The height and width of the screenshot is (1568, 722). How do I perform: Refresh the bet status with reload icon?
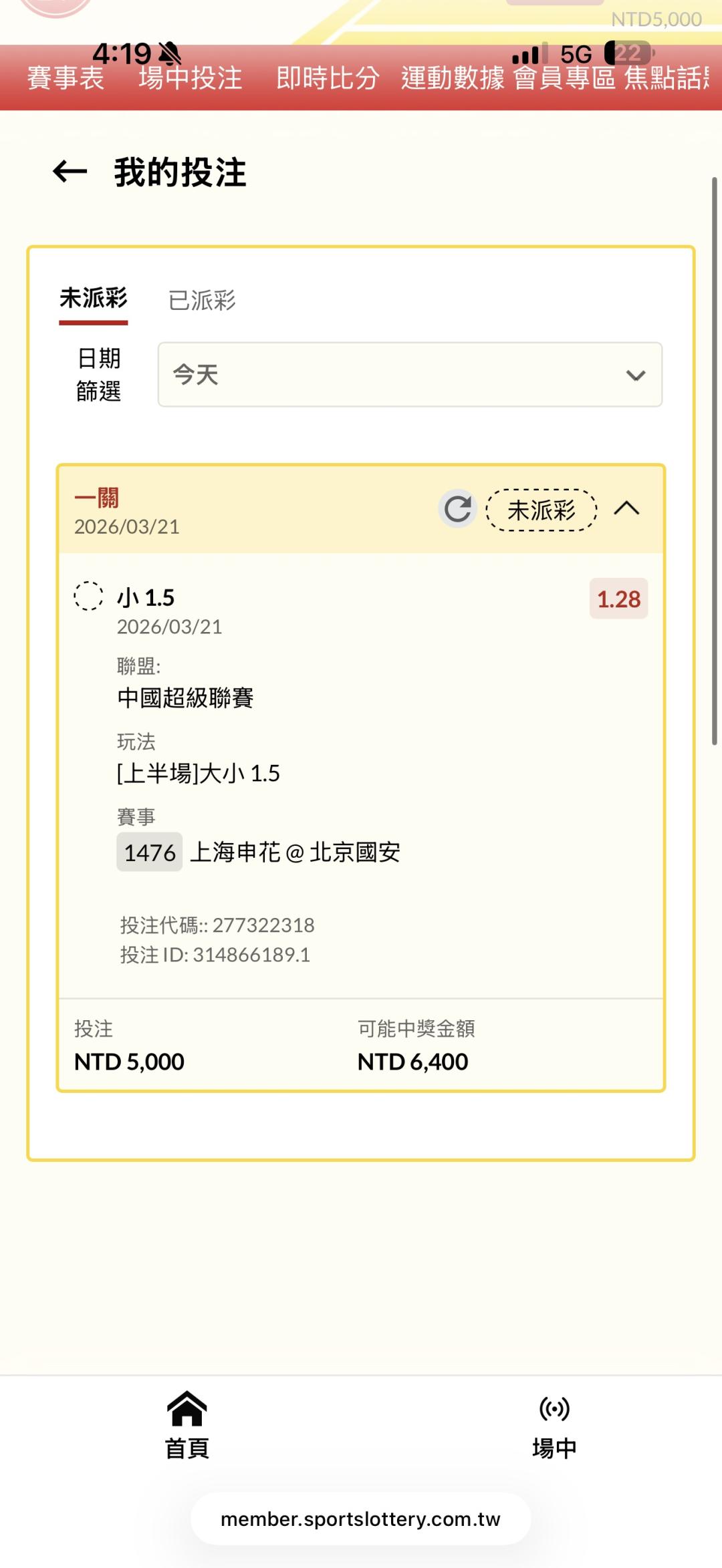point(458,509)
